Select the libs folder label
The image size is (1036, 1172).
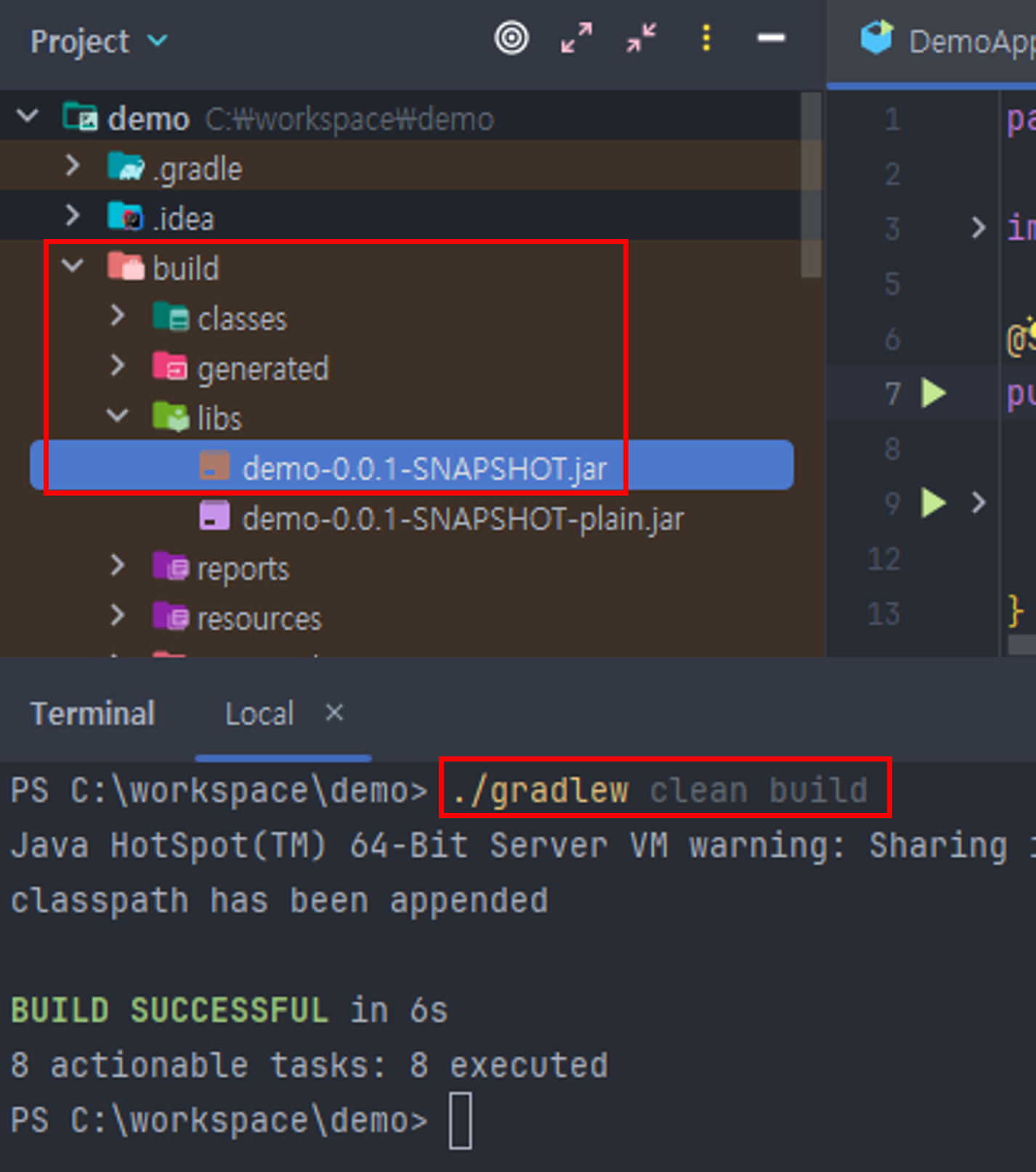[219, 419]
